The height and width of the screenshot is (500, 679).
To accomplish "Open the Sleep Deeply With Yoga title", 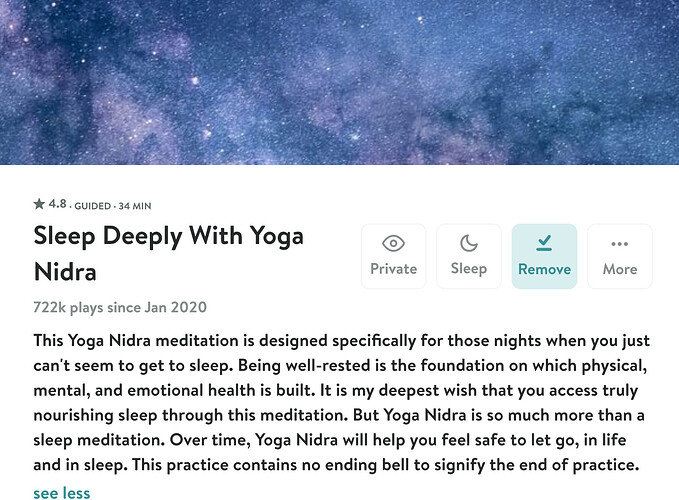I will pos(168,236).
